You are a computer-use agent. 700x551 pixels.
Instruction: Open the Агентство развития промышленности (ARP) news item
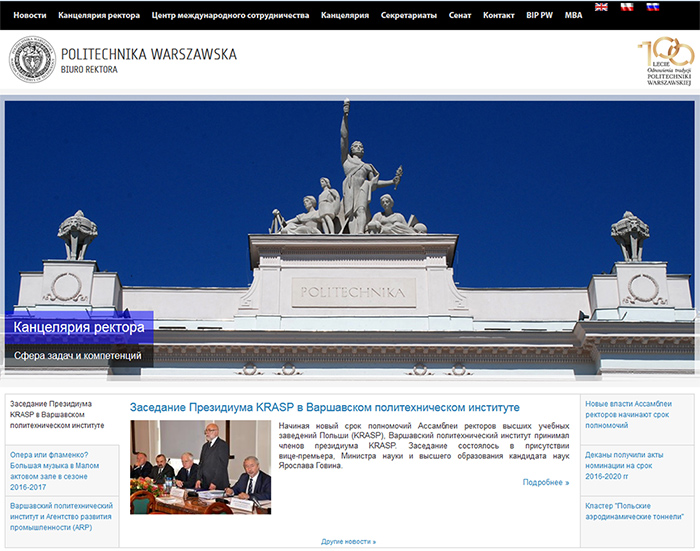pyautogui.click(x=62, y=517)
